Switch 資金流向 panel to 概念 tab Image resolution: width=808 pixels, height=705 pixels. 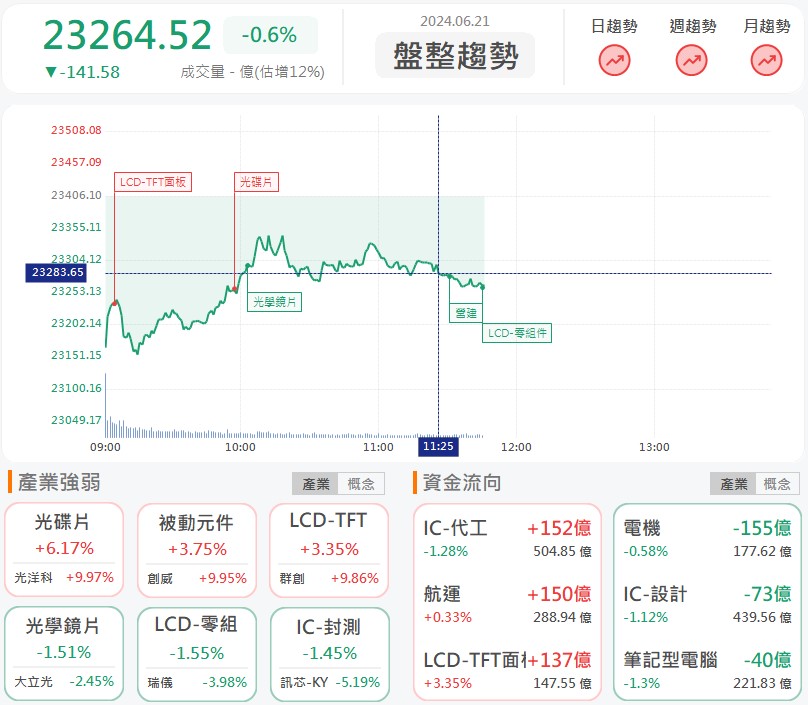tap(777, 484)
